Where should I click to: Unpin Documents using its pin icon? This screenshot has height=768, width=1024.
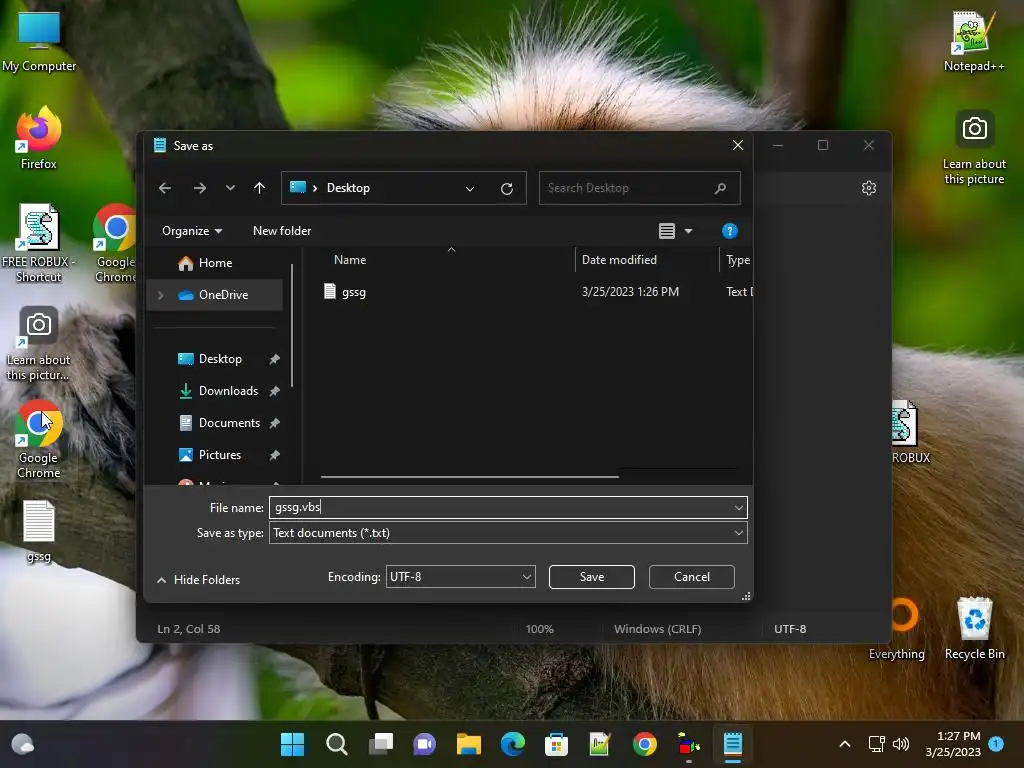(x=275, y=423)
